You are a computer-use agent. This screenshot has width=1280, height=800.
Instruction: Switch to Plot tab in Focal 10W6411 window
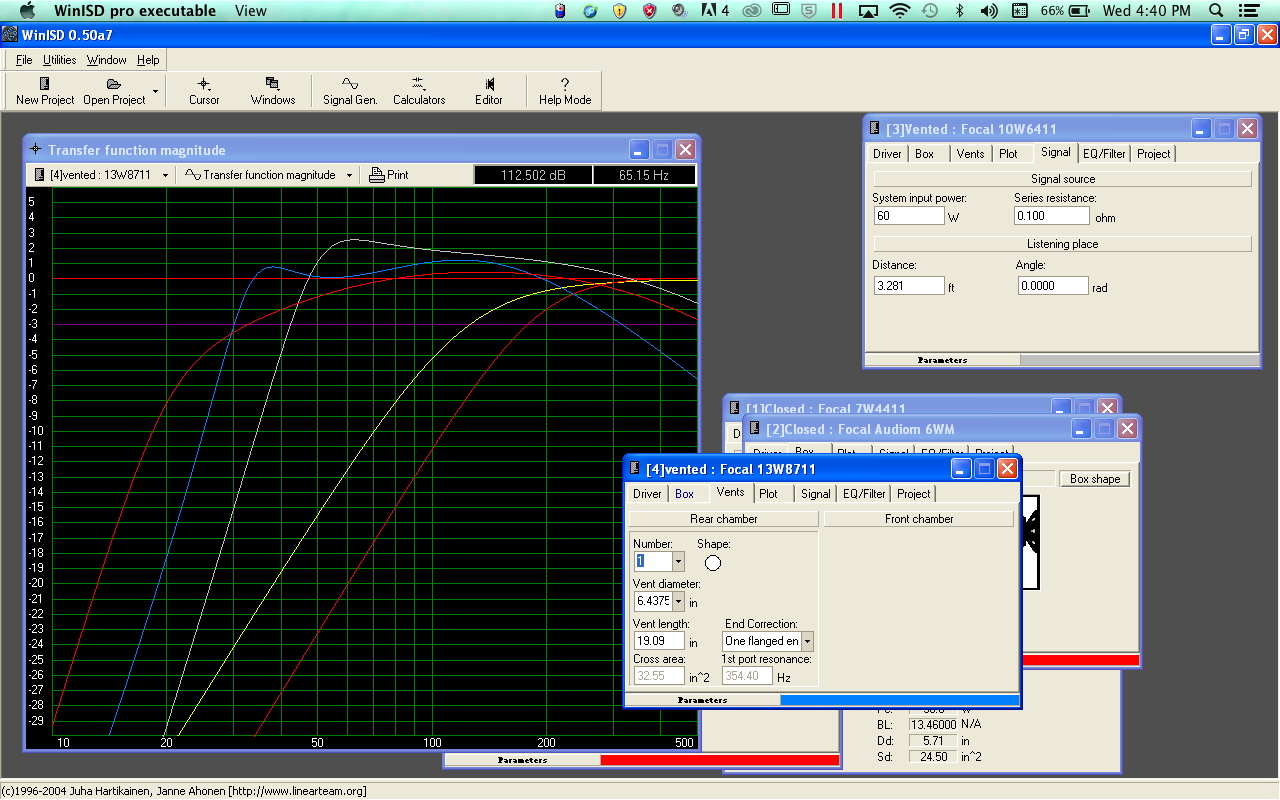(1008, 154)
